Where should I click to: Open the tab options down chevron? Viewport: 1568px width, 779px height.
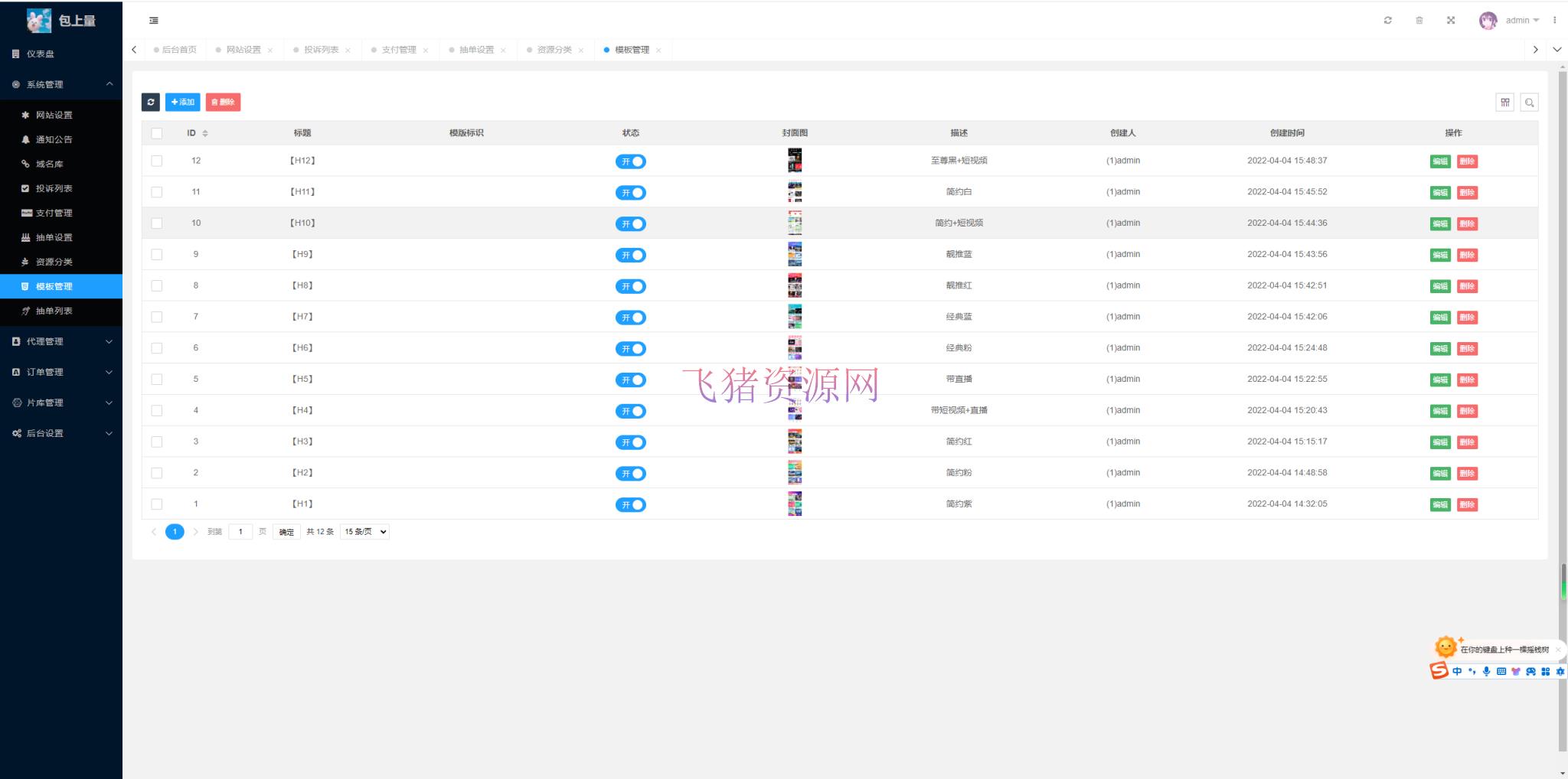click(1557, 50)
